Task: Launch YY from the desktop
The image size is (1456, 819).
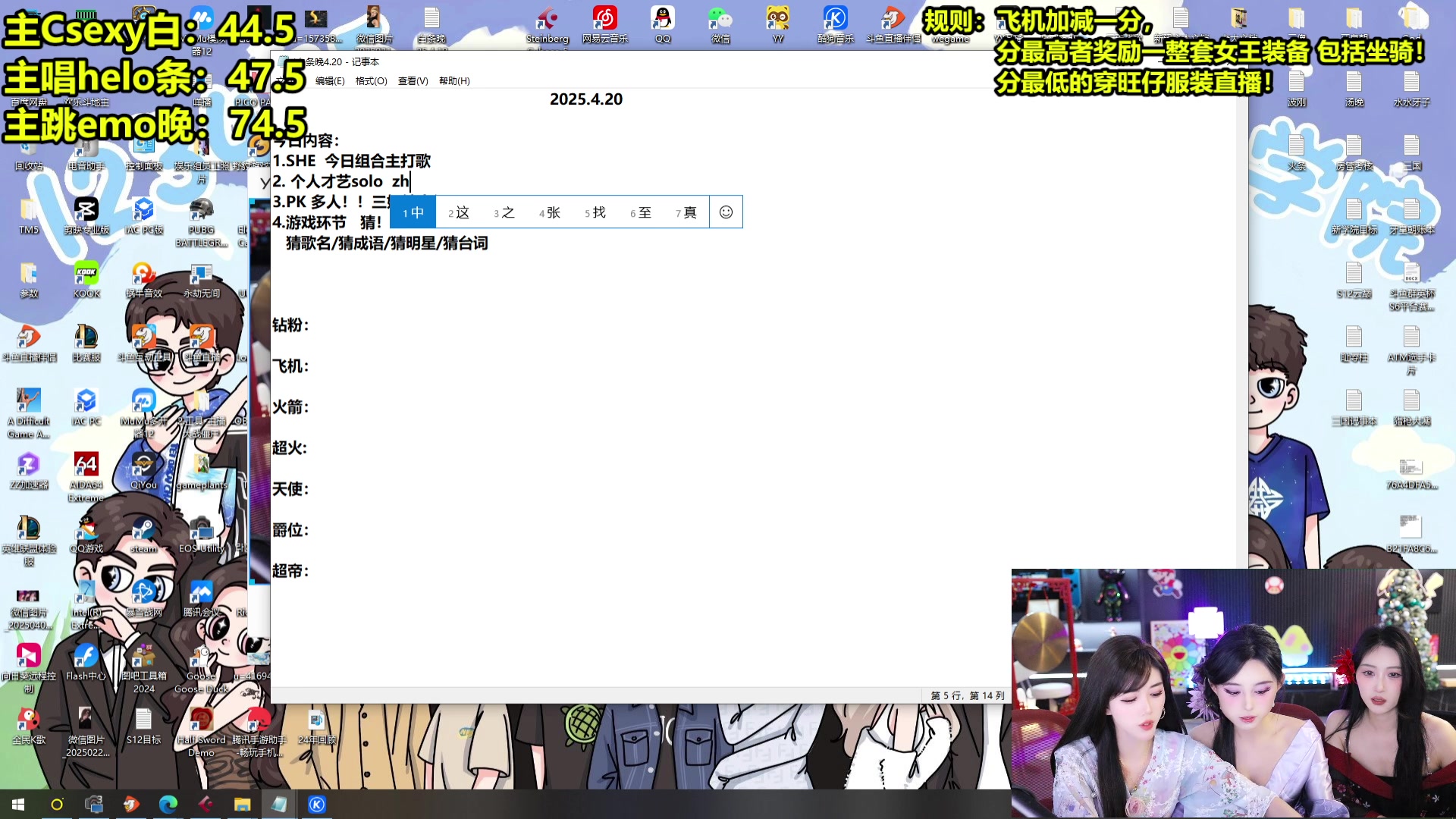Action: click(777, 24)
